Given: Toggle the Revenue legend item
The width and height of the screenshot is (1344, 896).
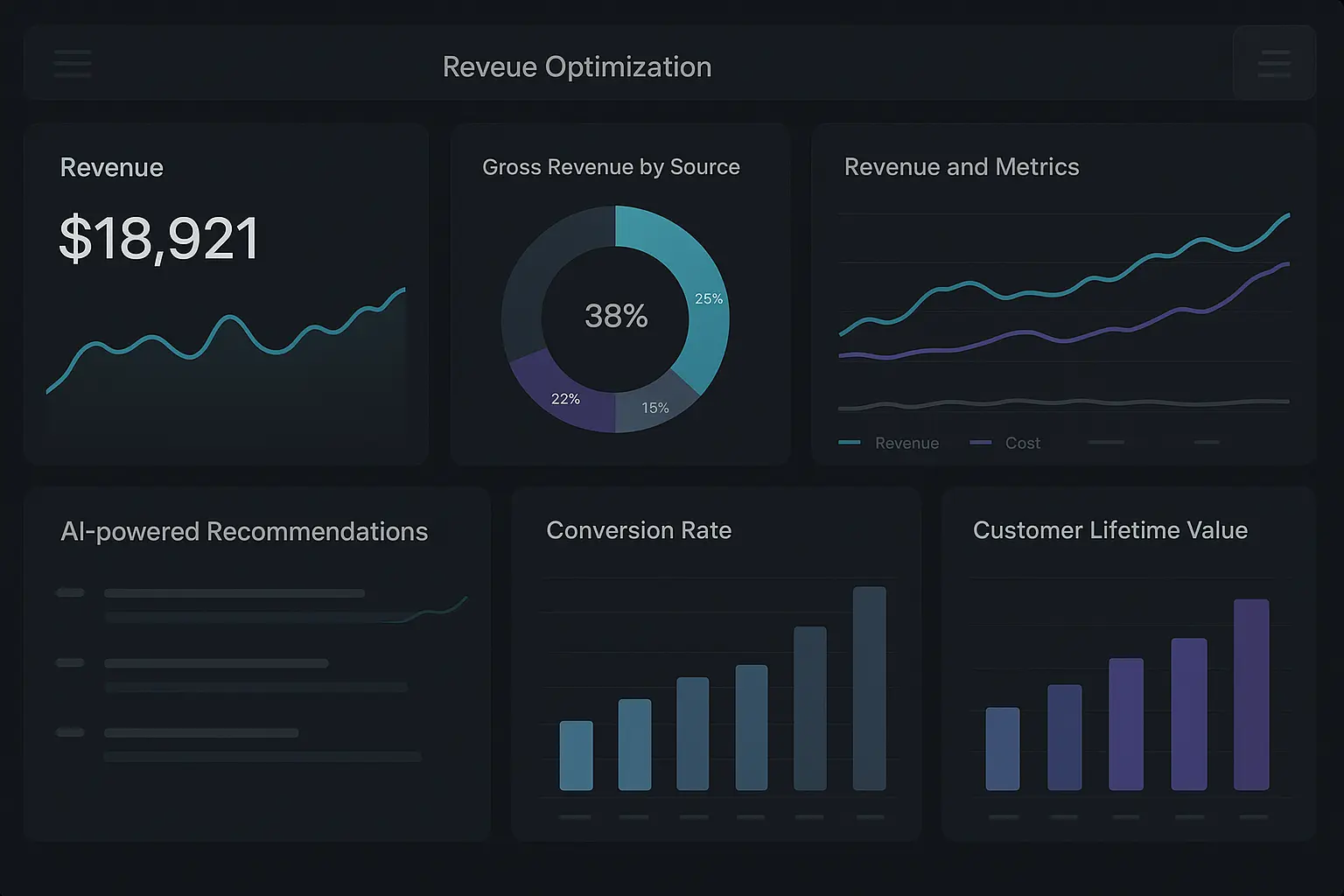Looking at the screenshot, I should point(890,443).
